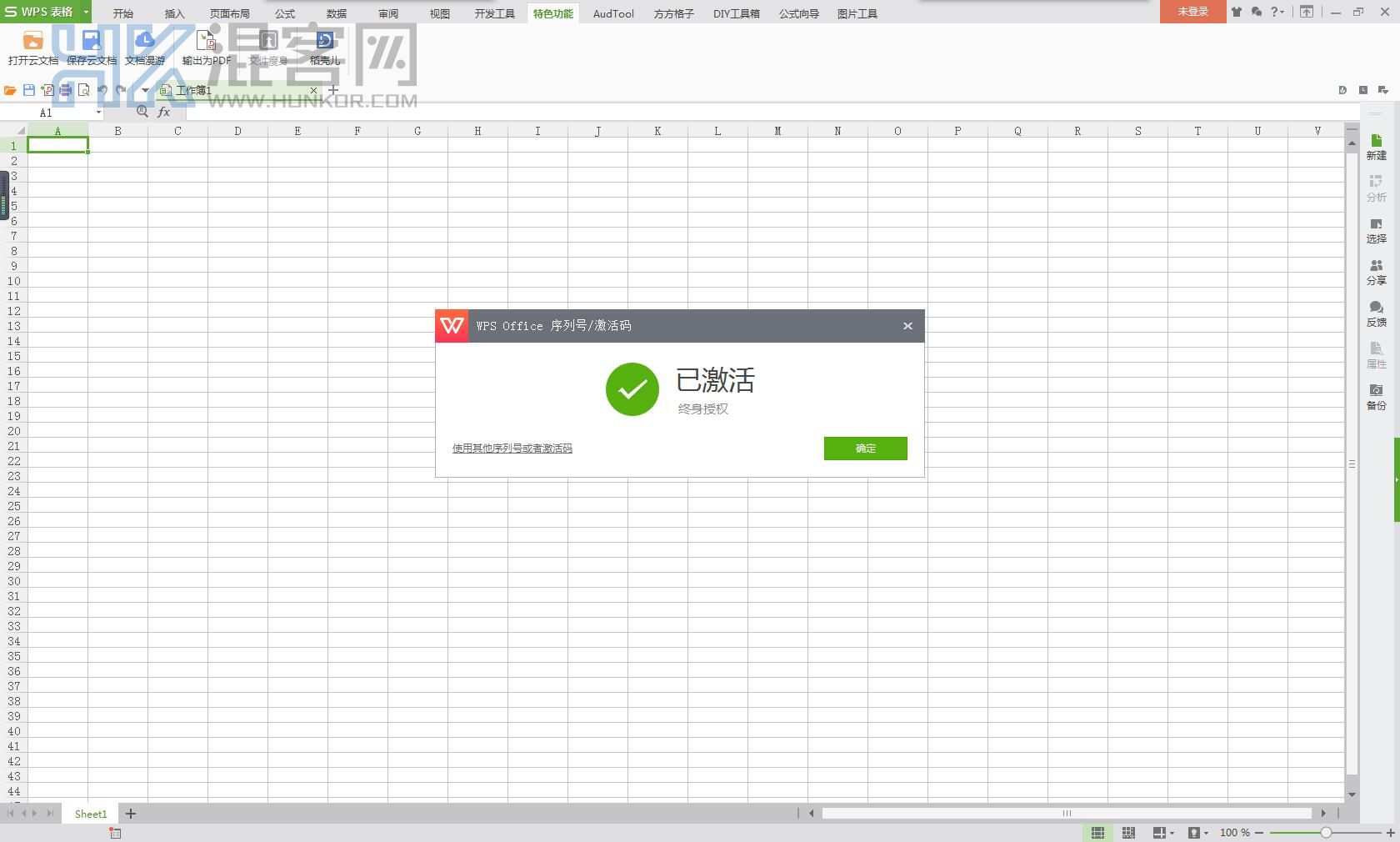
Task: Click the redo arrow in quick toolbar
Action: pyautogui.click(x=122, y=90)
